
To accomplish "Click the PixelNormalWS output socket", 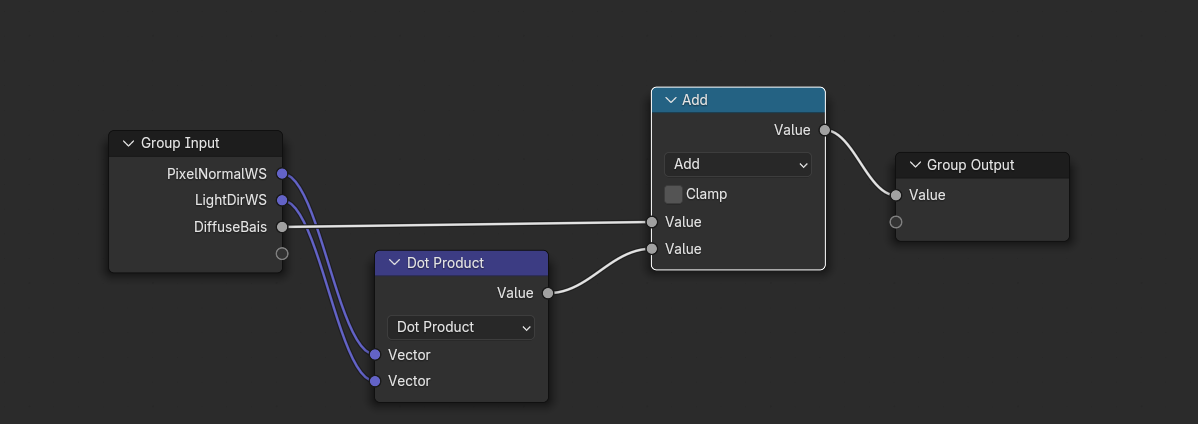I will pyautogui.click(x=282, y=174).
